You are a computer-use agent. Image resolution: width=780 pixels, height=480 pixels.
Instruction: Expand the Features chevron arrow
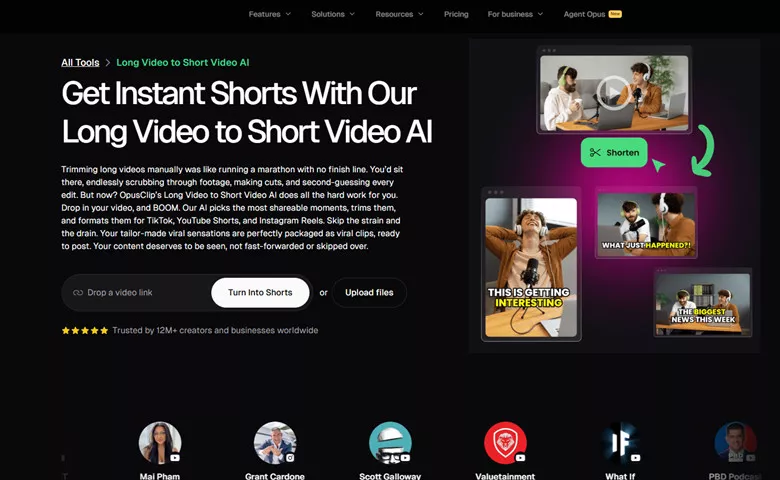coord(288,14)
